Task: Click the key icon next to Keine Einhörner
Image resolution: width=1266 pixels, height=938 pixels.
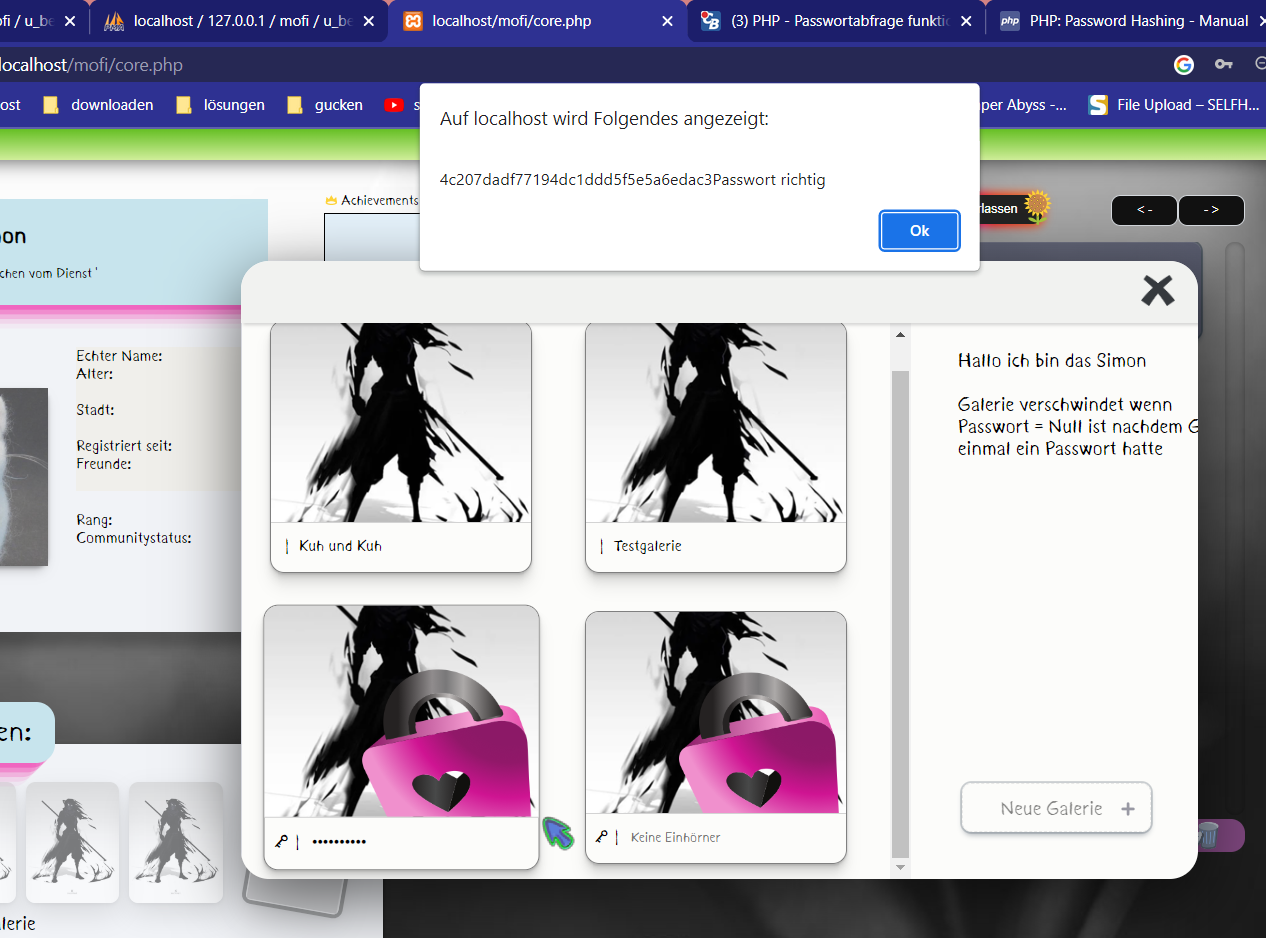Action: [601, 837]
